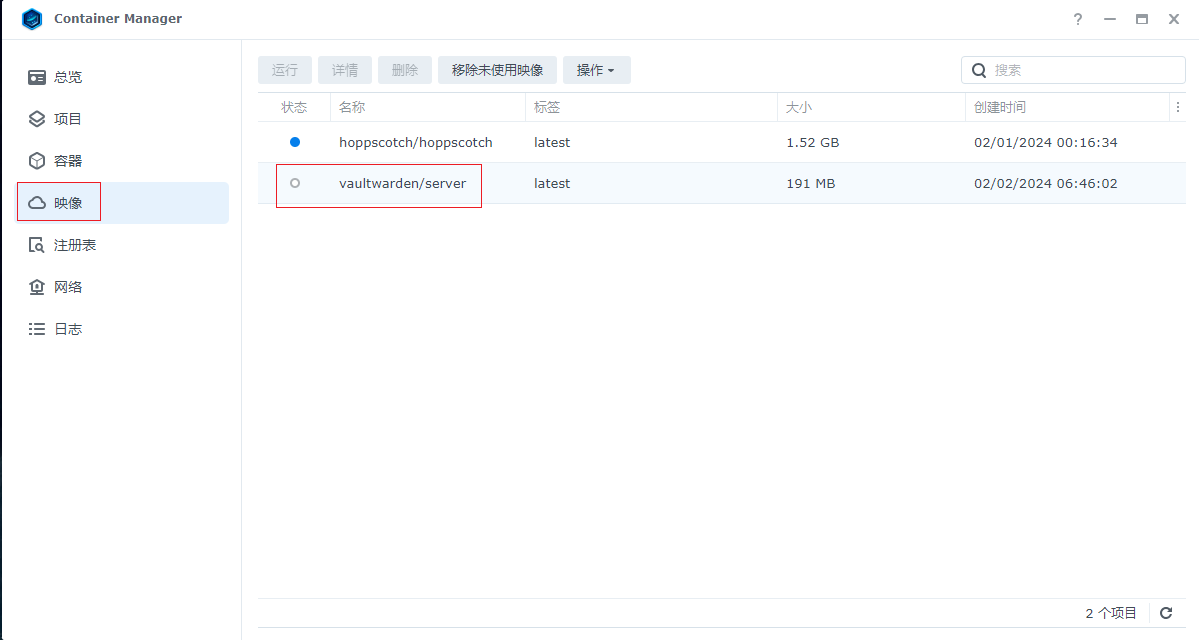1199x640 pixels.
Task: Click the Container Manager logo icon
Action: pos(32,18)
